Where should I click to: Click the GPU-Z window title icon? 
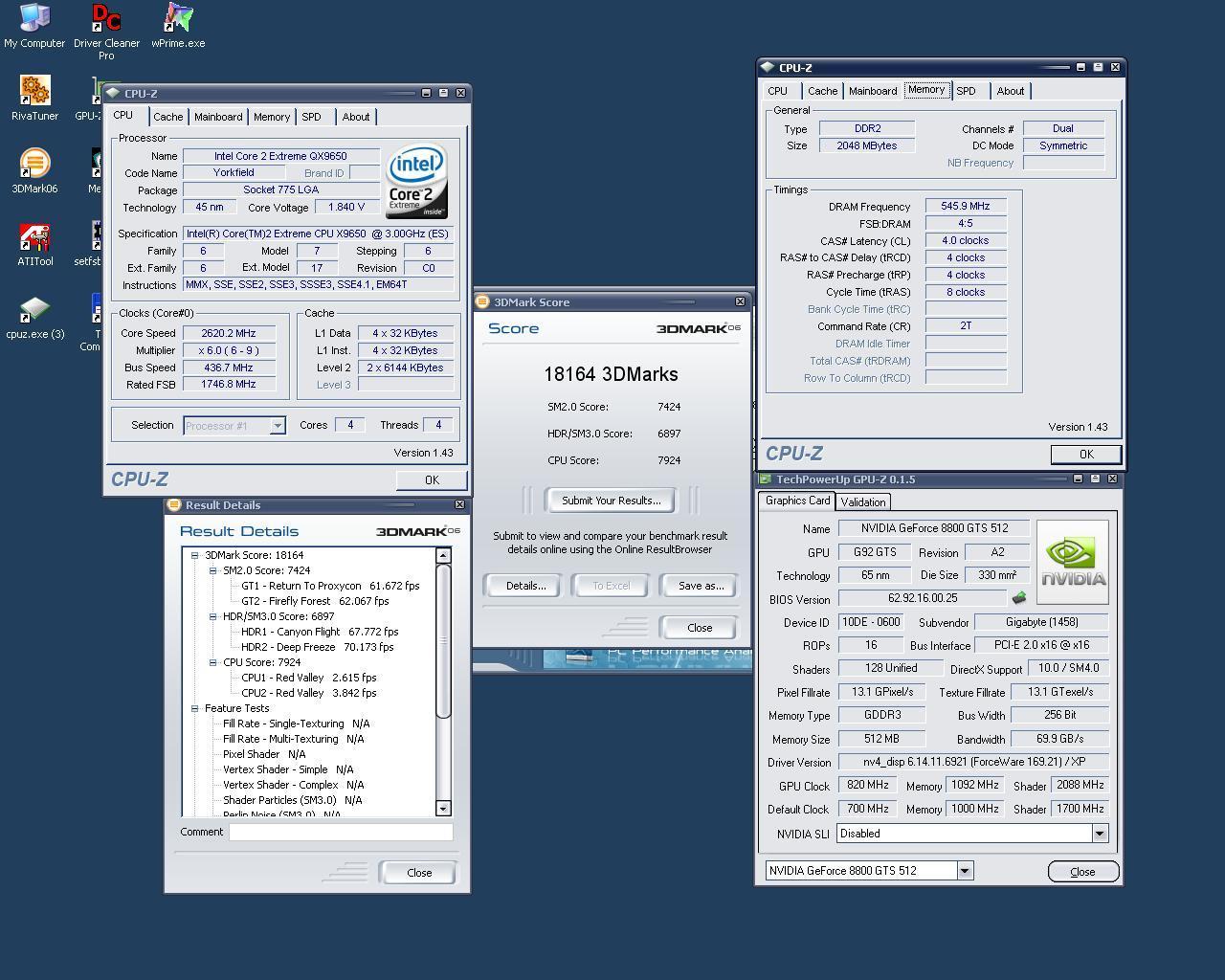766,479
